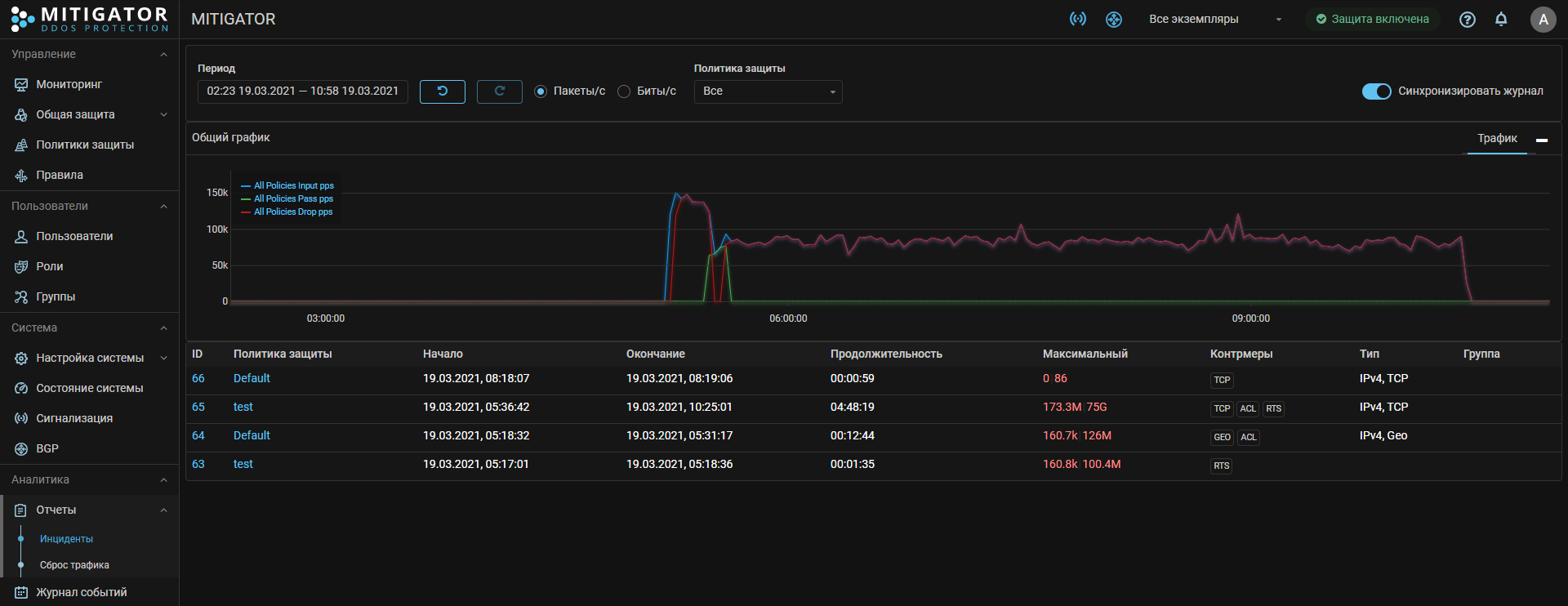
Task: Open the Все экземпляры dropdown
Action: pyautogui.click(x=1214, y=20)
